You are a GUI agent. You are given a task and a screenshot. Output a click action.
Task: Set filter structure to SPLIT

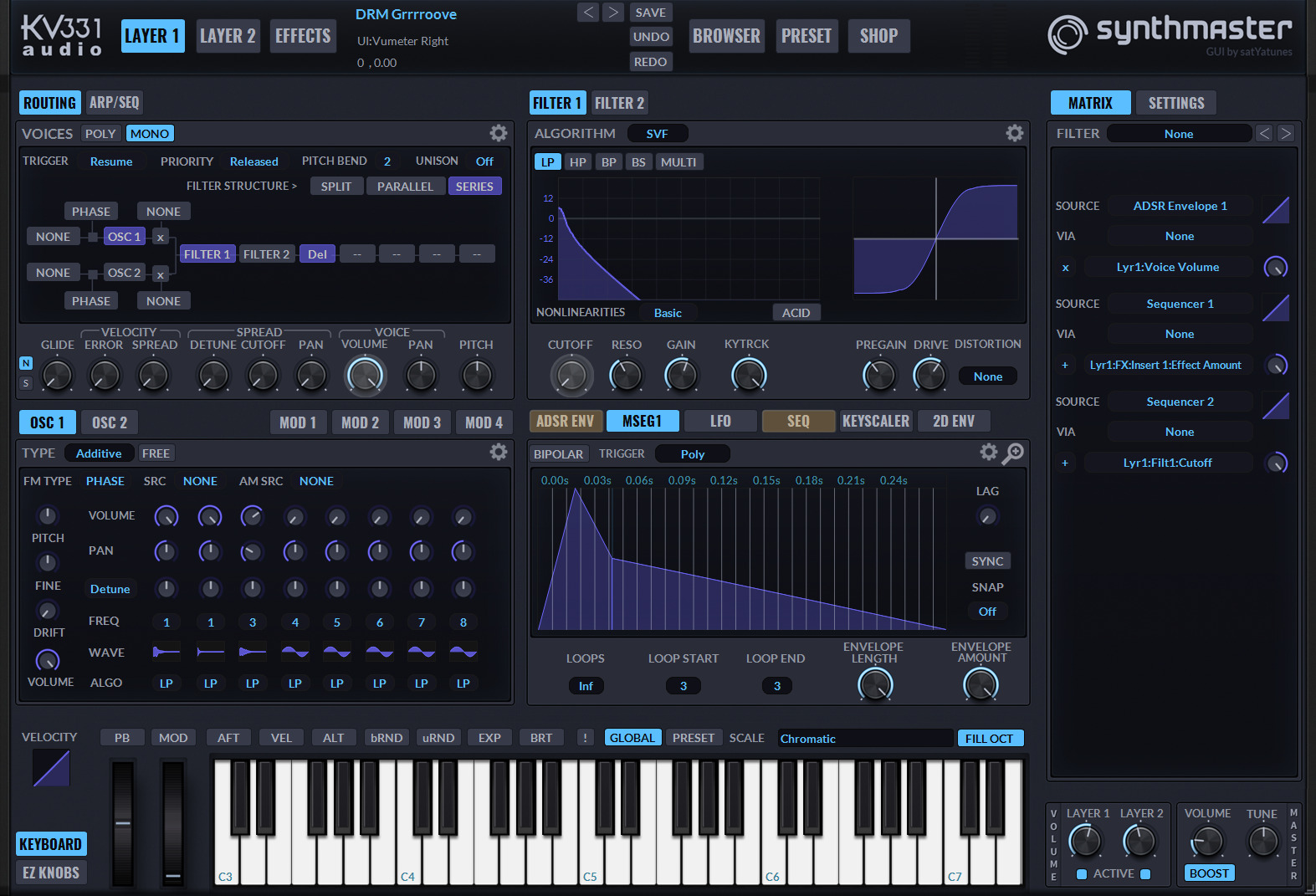[336, 187]
